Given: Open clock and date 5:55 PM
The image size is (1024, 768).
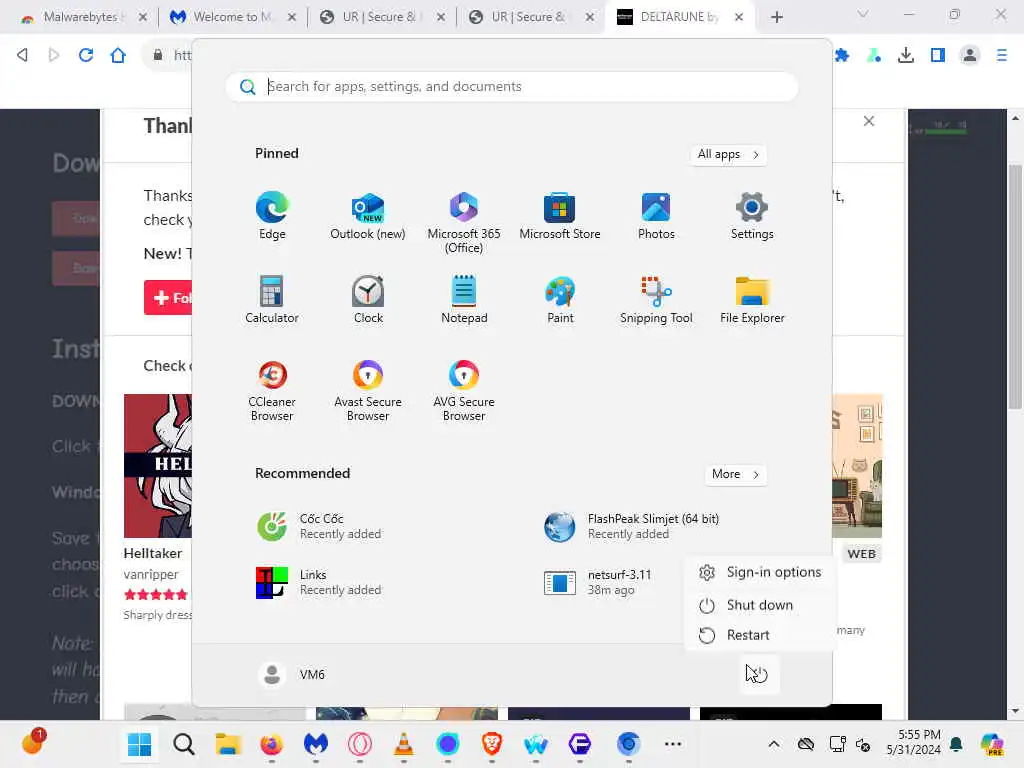Looking at the screenshot, I should point(914,743).
